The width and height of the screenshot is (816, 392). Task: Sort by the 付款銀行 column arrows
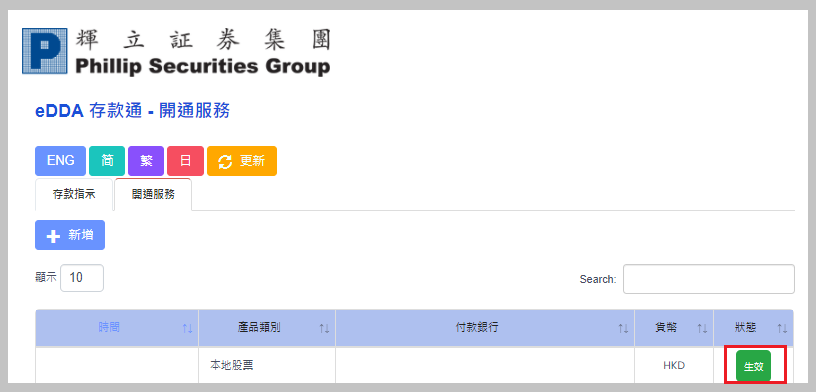pyautogui.click(x=623, y=328)
